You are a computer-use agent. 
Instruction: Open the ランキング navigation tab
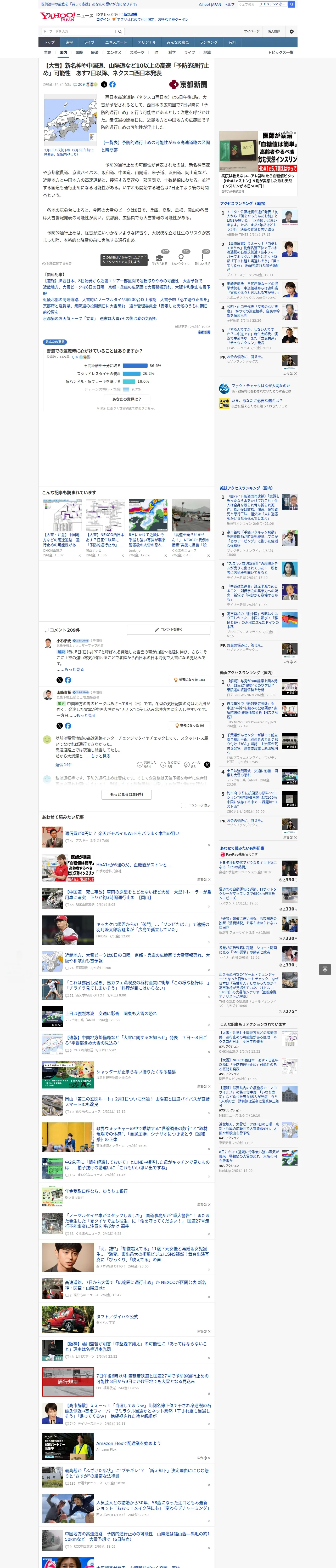pos(209,43)
